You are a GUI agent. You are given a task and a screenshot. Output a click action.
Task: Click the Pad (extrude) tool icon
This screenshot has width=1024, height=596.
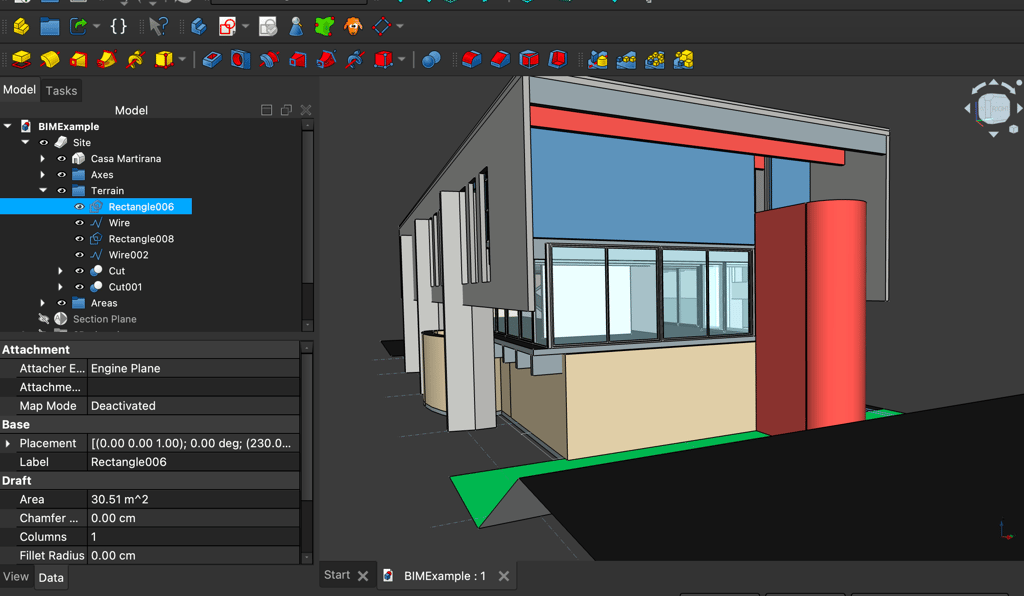point(20,60)
